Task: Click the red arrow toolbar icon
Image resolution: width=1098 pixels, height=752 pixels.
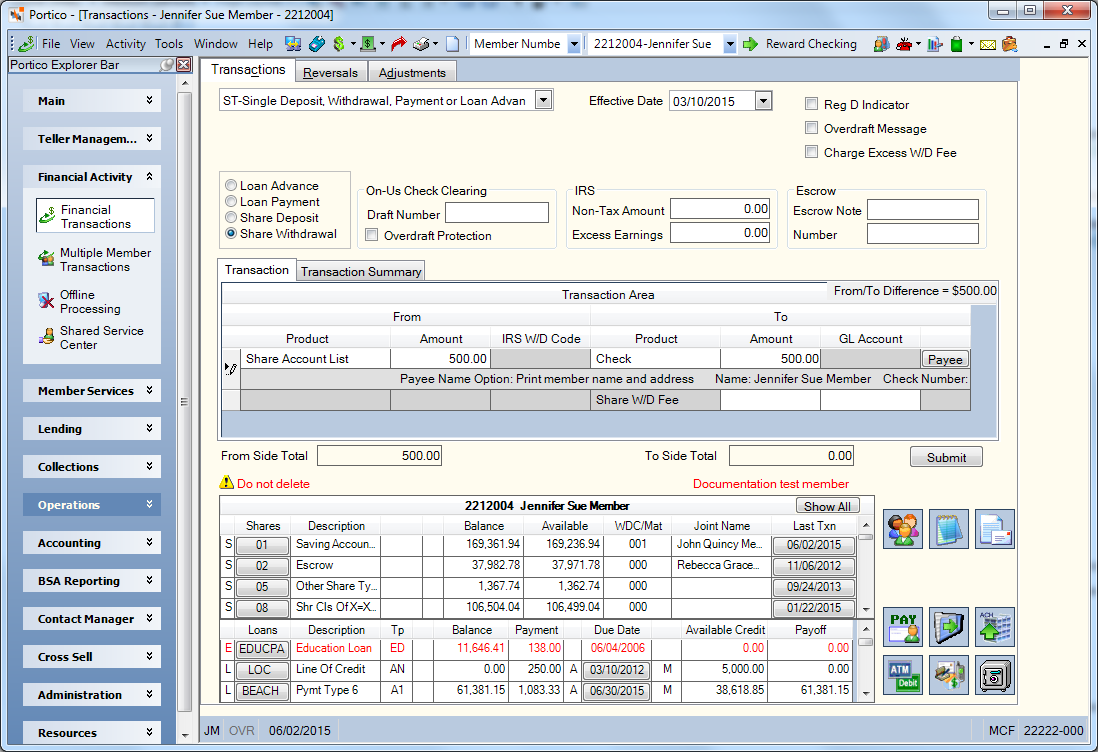Action: tap(398, 44)
